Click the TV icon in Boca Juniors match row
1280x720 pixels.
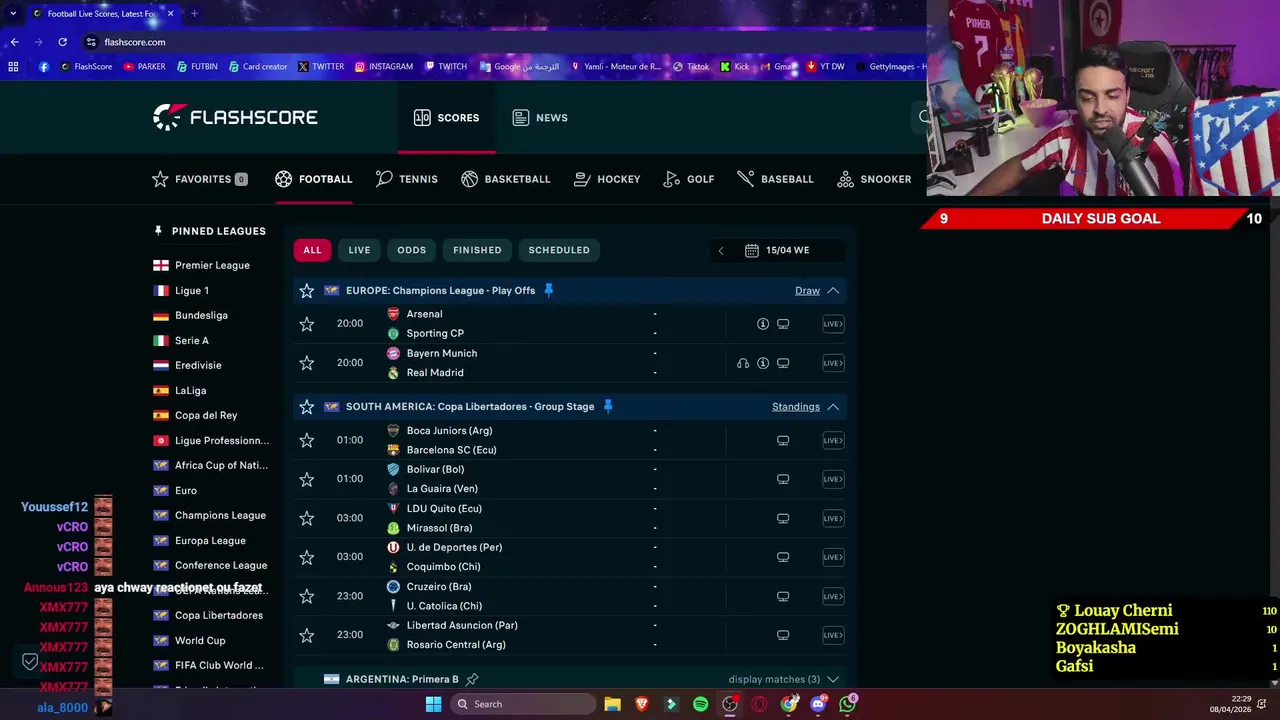783,440
